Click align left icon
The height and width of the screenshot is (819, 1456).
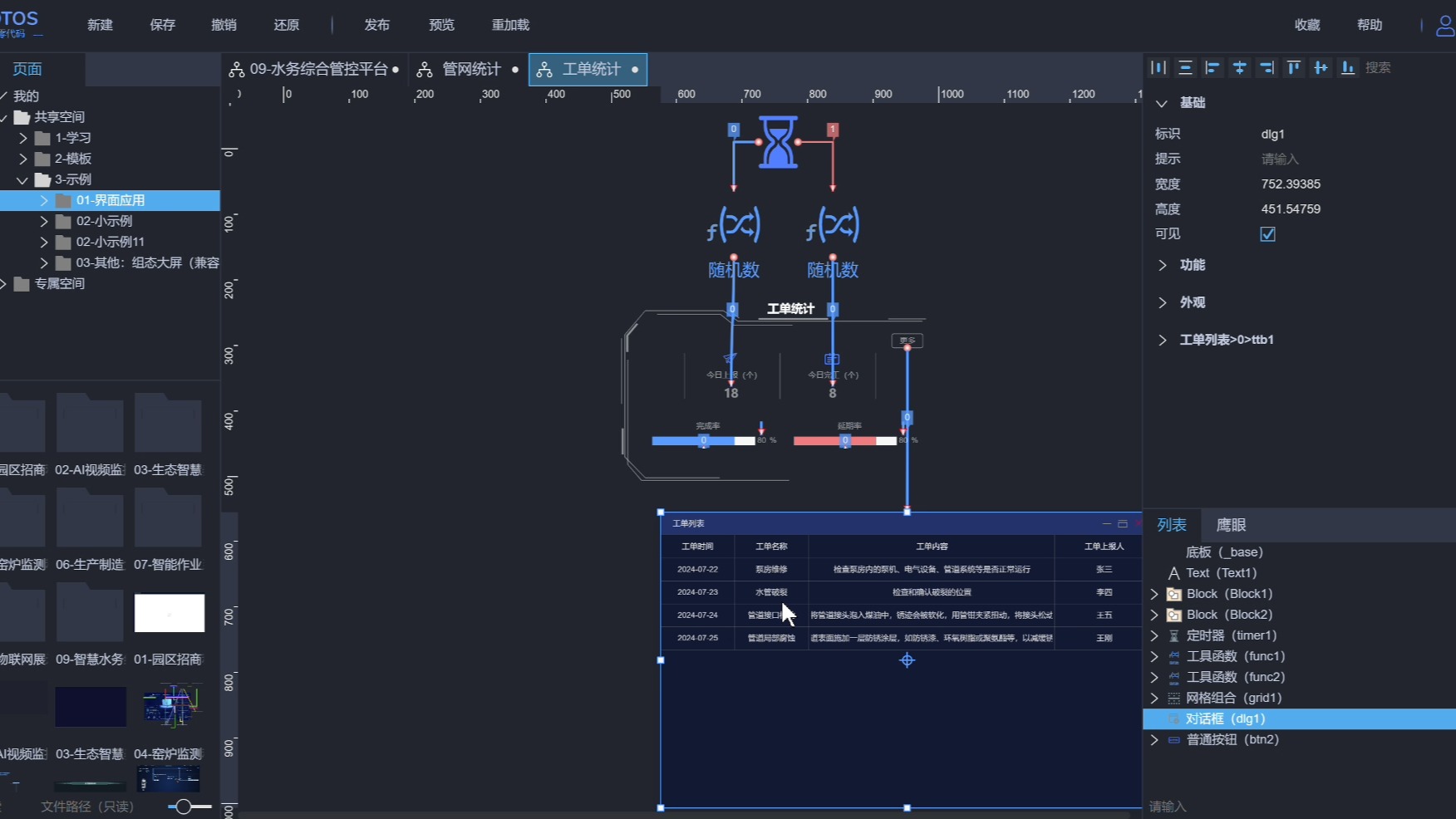[1213, 67]
